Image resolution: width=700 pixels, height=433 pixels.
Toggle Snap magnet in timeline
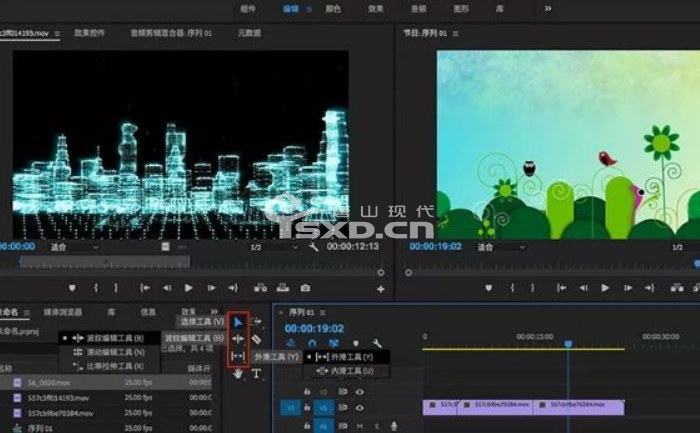pyautogui.click(x=312, y=343)
